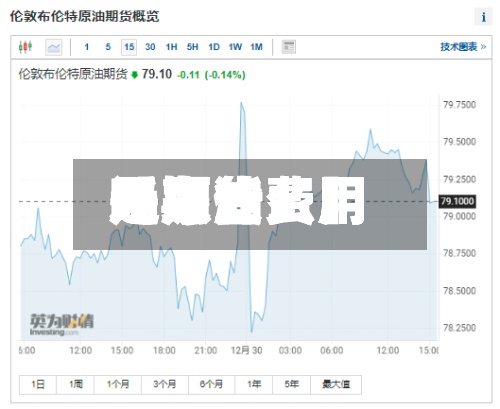Set range to 1个月
500x409 pixels.
118,385
